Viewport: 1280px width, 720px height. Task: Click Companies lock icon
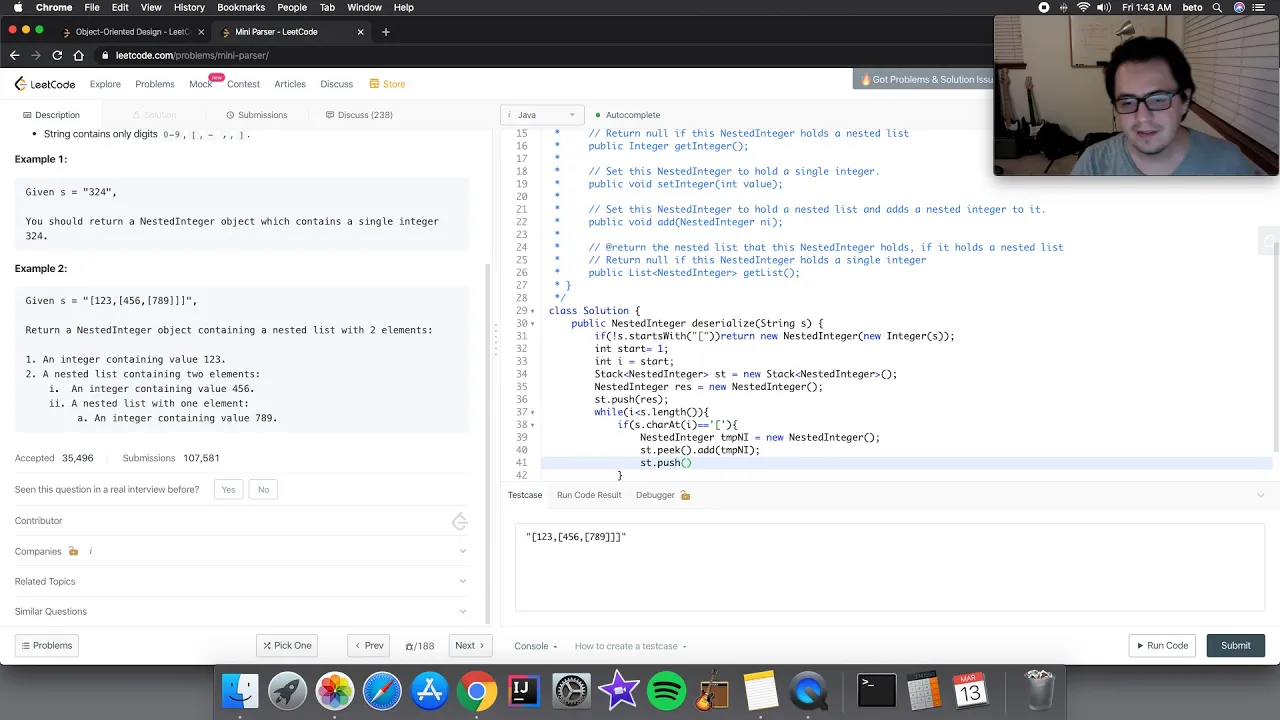coord(73,551)
